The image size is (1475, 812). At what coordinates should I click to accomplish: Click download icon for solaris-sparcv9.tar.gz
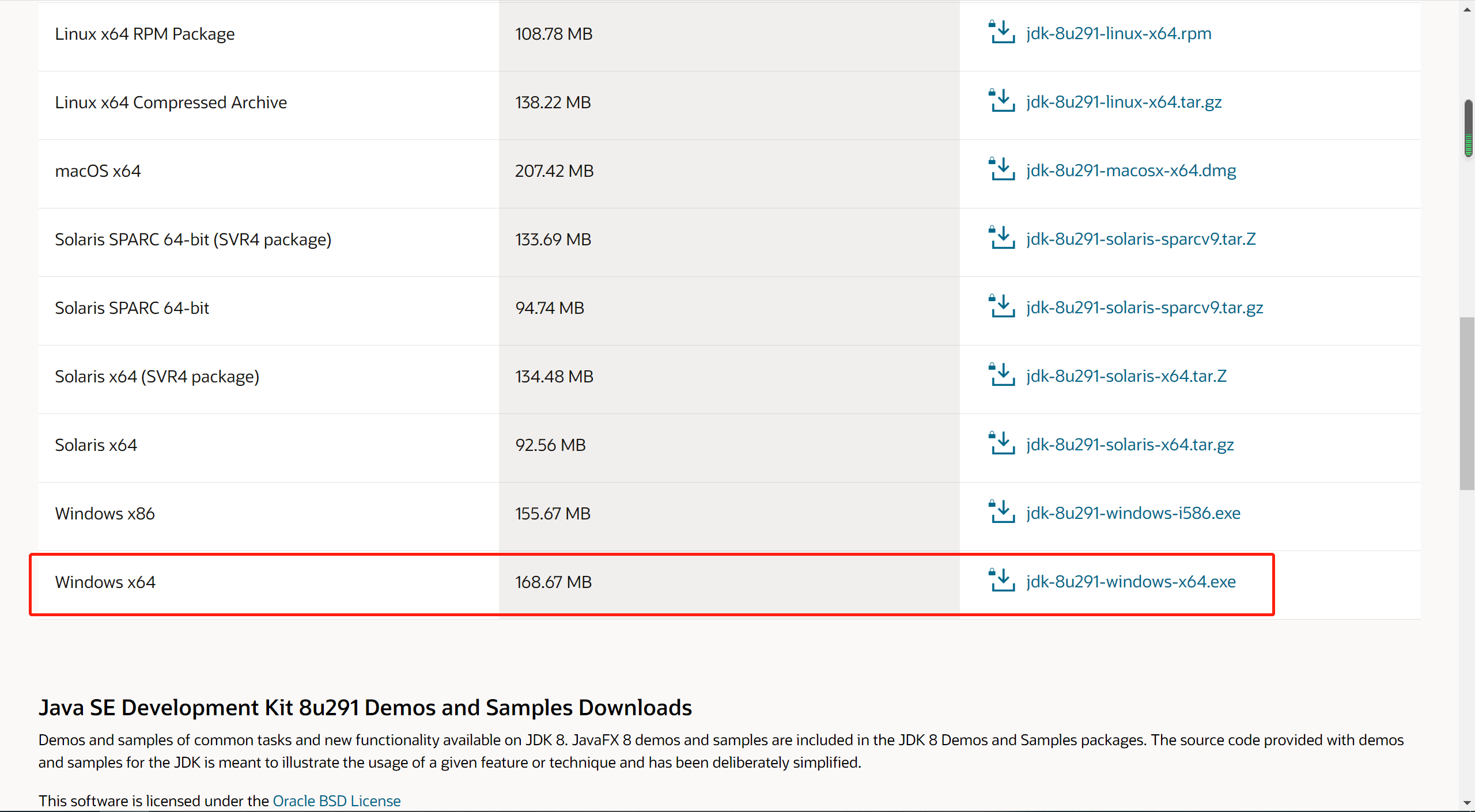(x=1001, y=307)
